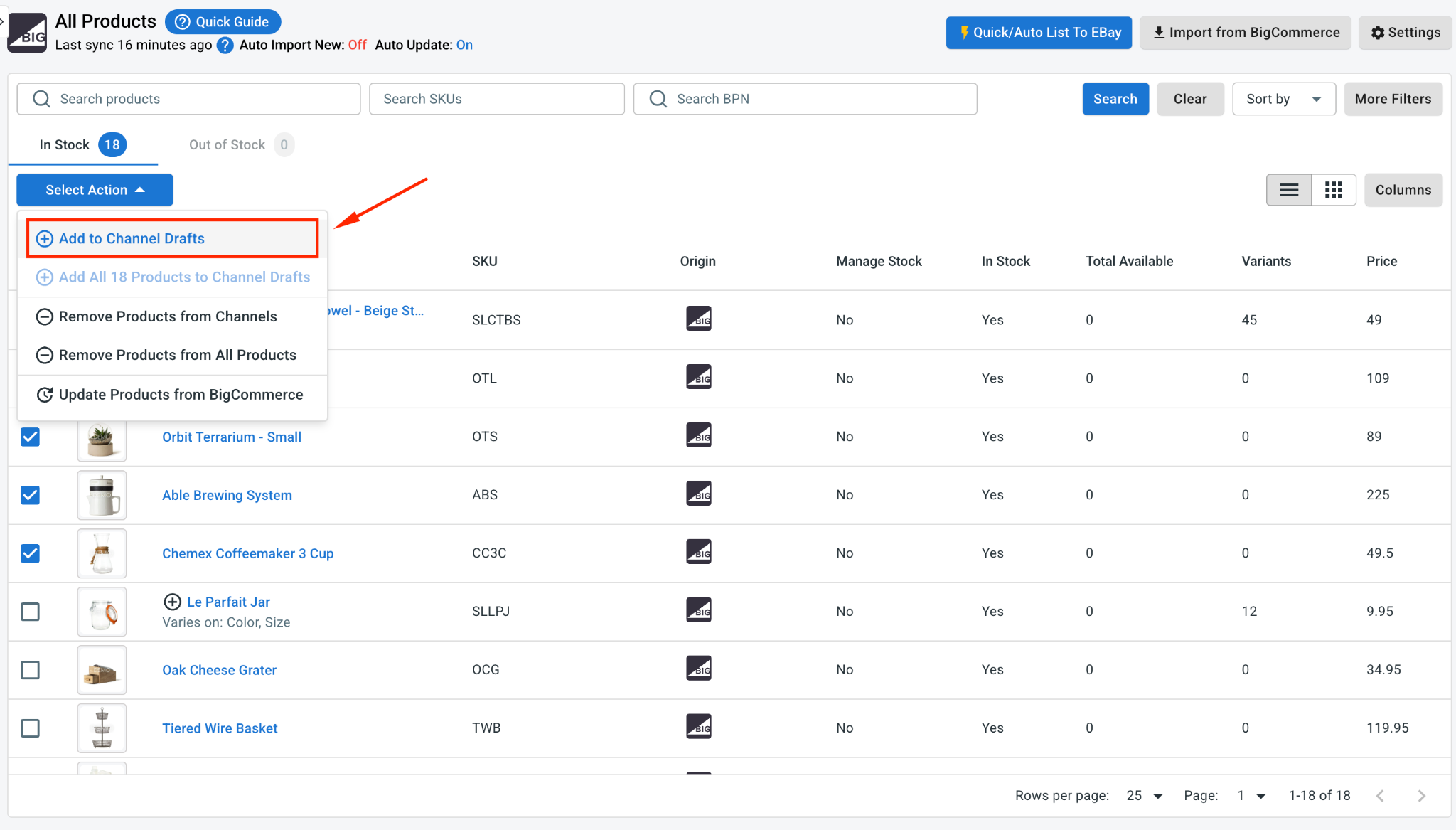The width and height of the screenshot is (1456, 830).
Task: Check the Oak Cheese Grater checkbox
Action: [30, 670]
